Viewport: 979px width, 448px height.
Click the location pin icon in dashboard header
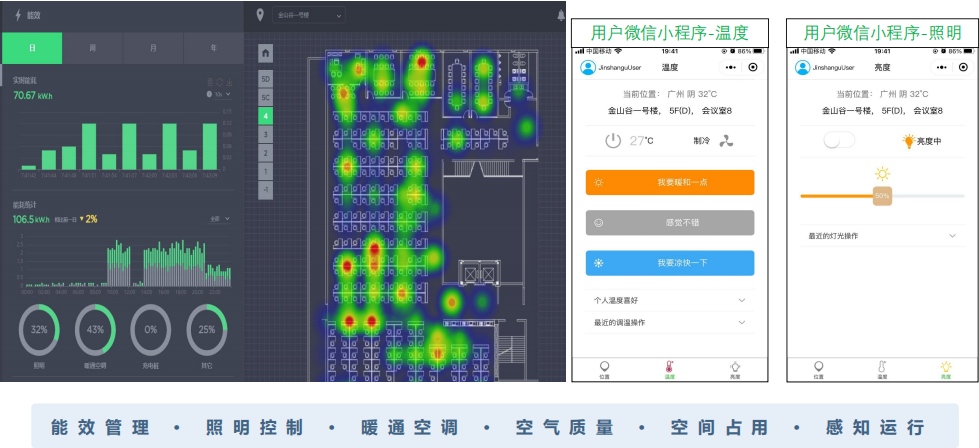262,16
